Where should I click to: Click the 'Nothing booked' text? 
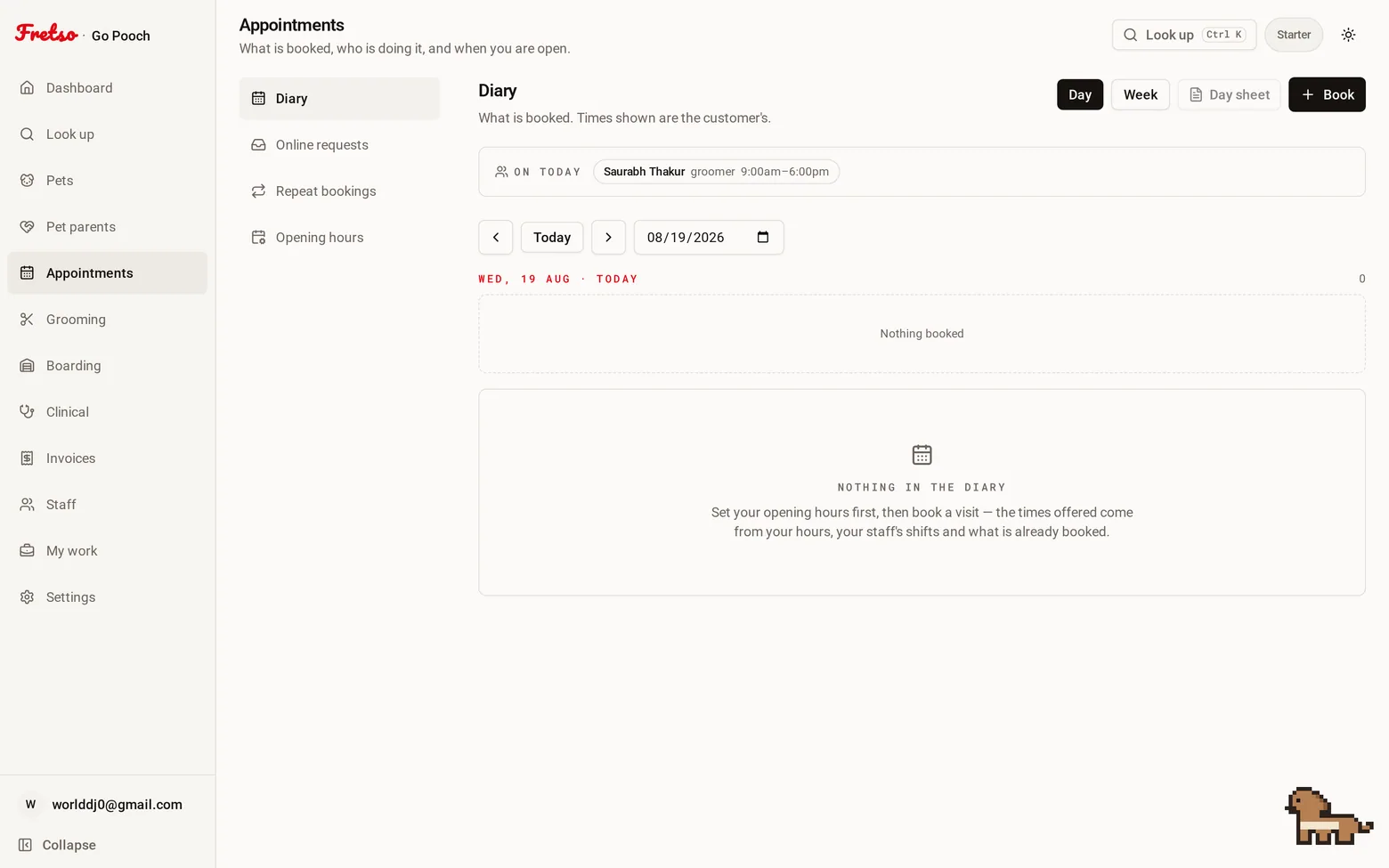[922, 334]
